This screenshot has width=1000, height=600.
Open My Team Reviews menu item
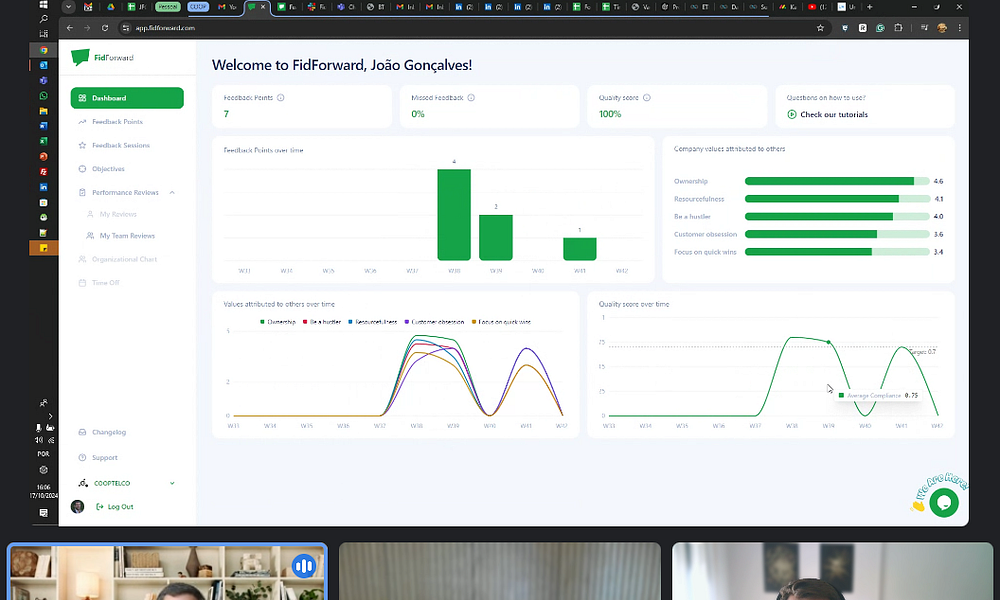[x=127, y=236]
